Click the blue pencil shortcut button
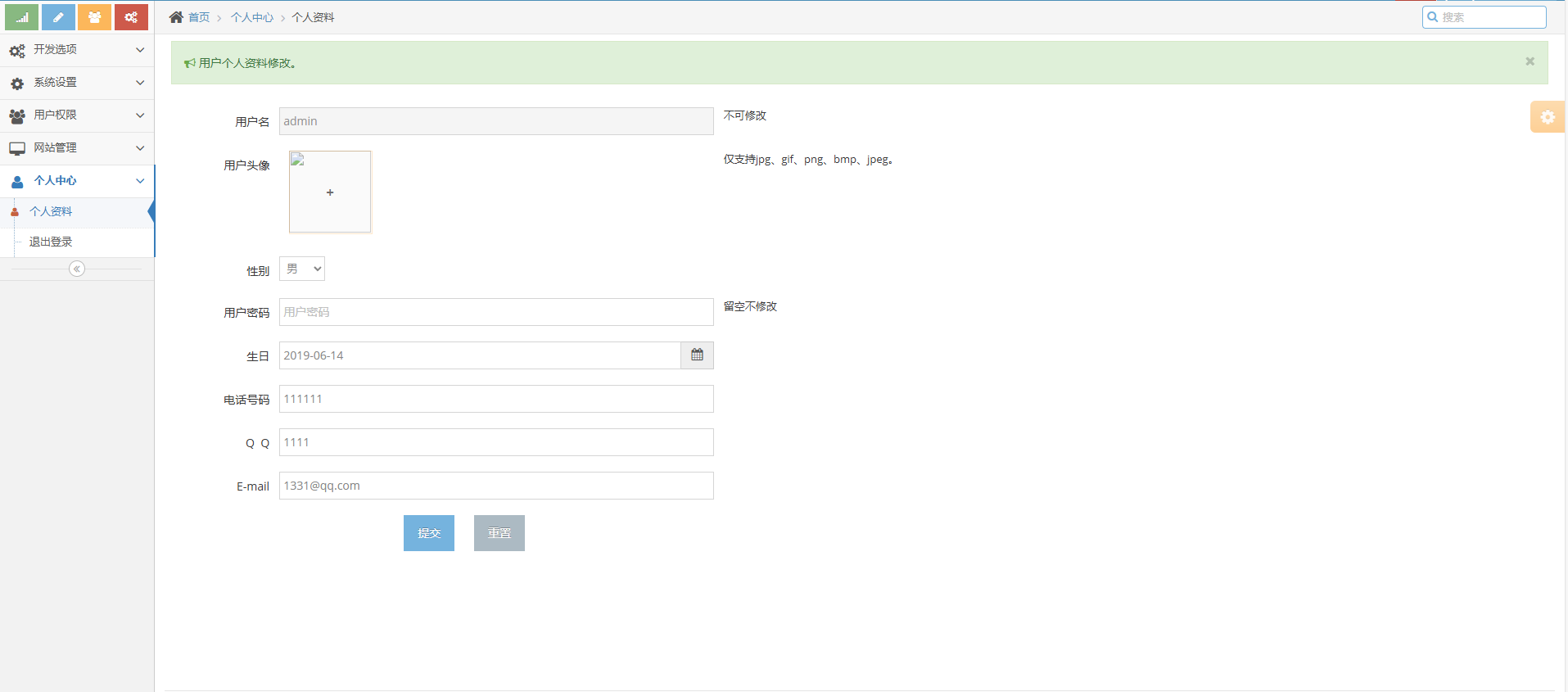Screen dimensions: 1568x692 pyautogui.click(x=58, y=17)
